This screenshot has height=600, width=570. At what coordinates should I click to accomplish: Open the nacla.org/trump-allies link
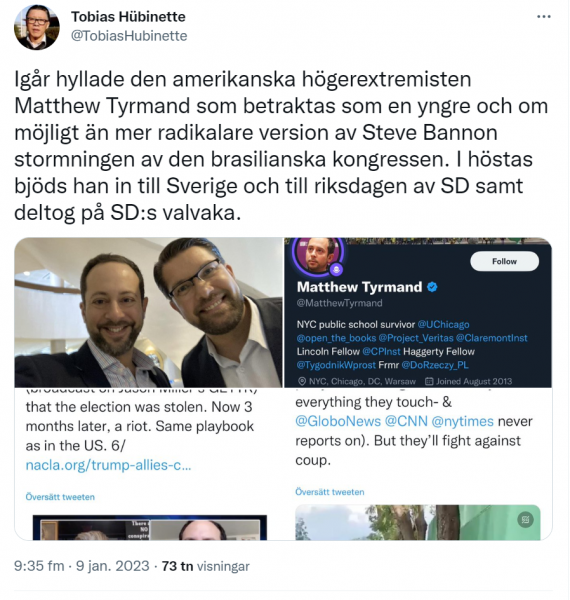[108, 465]
